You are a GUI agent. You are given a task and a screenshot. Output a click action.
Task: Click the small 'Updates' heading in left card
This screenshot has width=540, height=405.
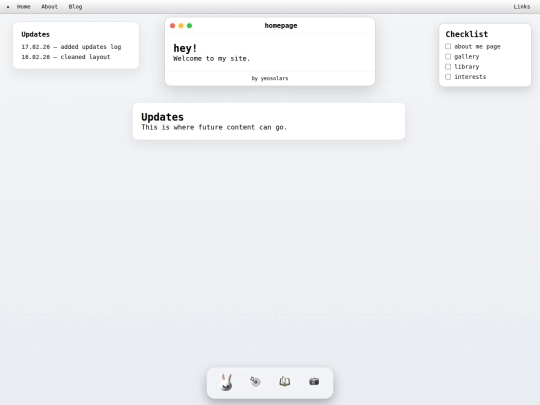pyautogui.click(x=35, y=34)
